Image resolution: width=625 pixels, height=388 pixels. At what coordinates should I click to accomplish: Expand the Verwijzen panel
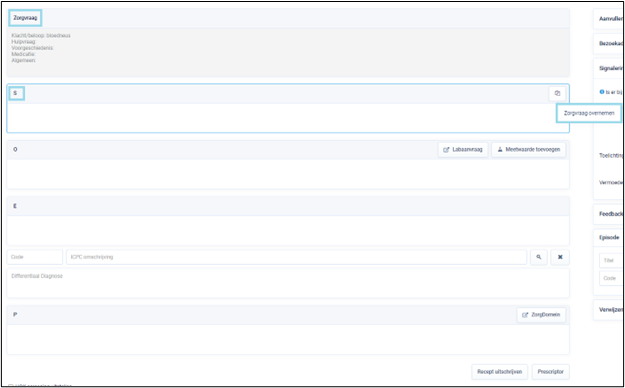click(x=609, y=310)
